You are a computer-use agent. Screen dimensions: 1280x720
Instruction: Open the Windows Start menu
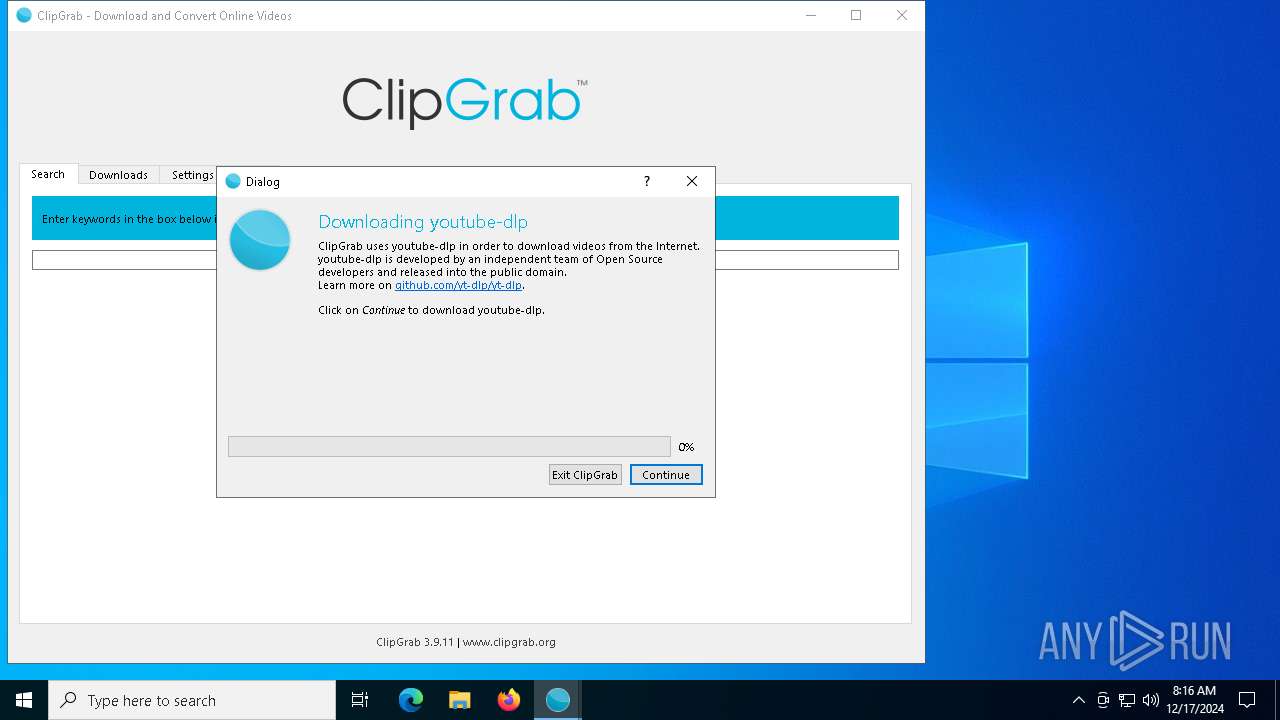pyautogui.click(x=24, y=700)
